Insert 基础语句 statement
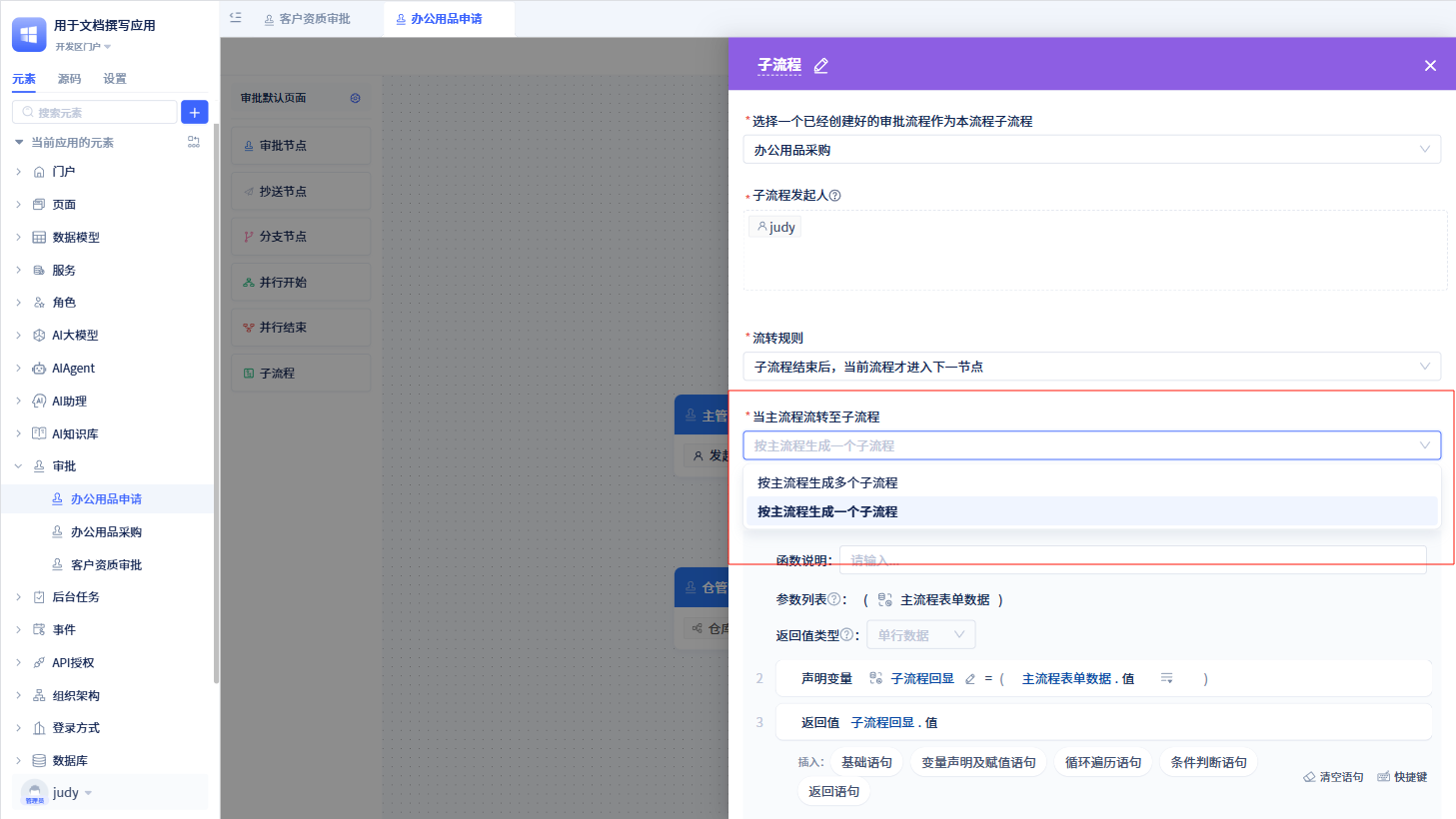This screenshot has width=1456, height=819. (x=866, y=762)
